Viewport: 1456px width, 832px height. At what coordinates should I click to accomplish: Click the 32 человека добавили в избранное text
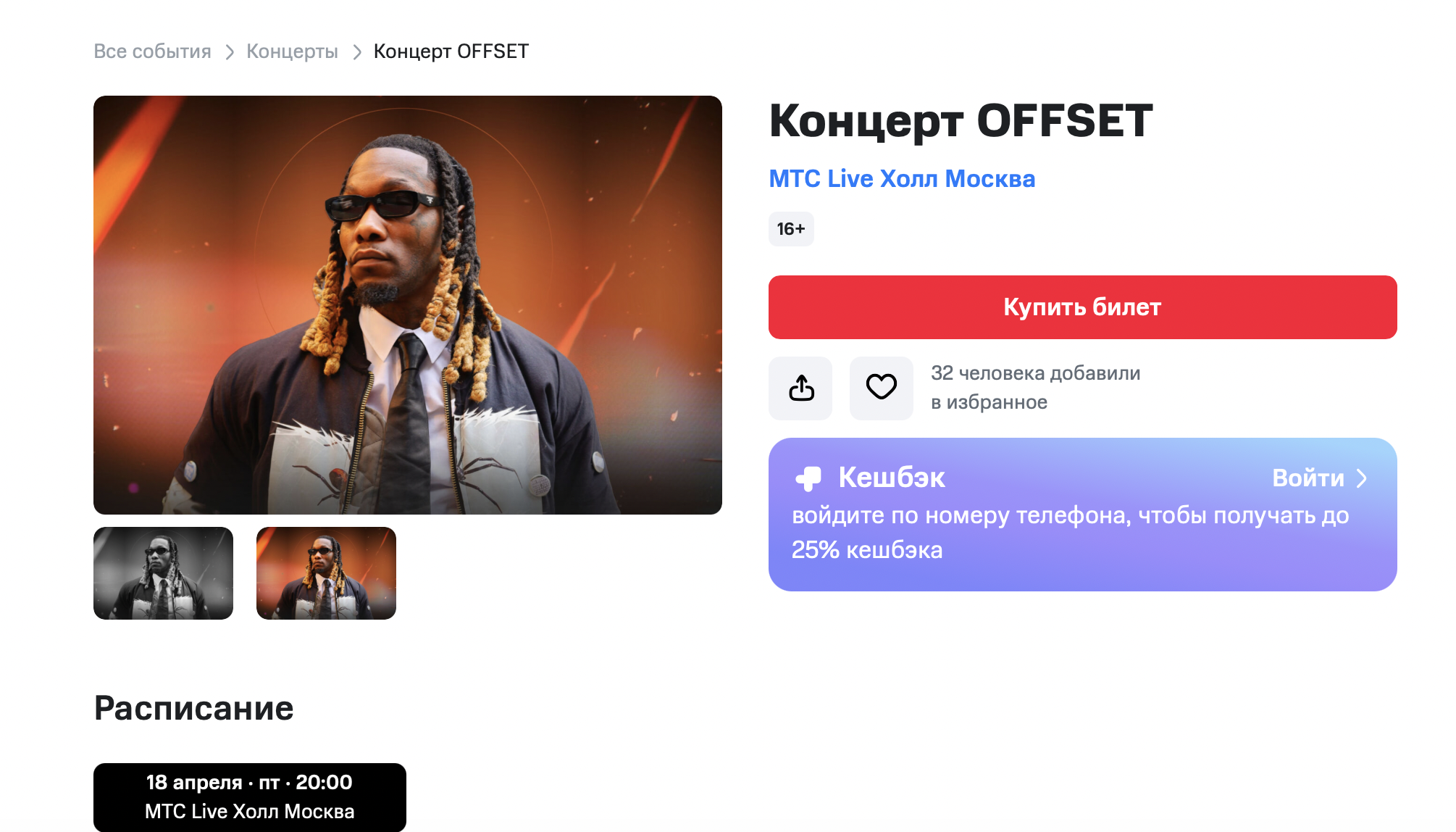click(1035, 388)
